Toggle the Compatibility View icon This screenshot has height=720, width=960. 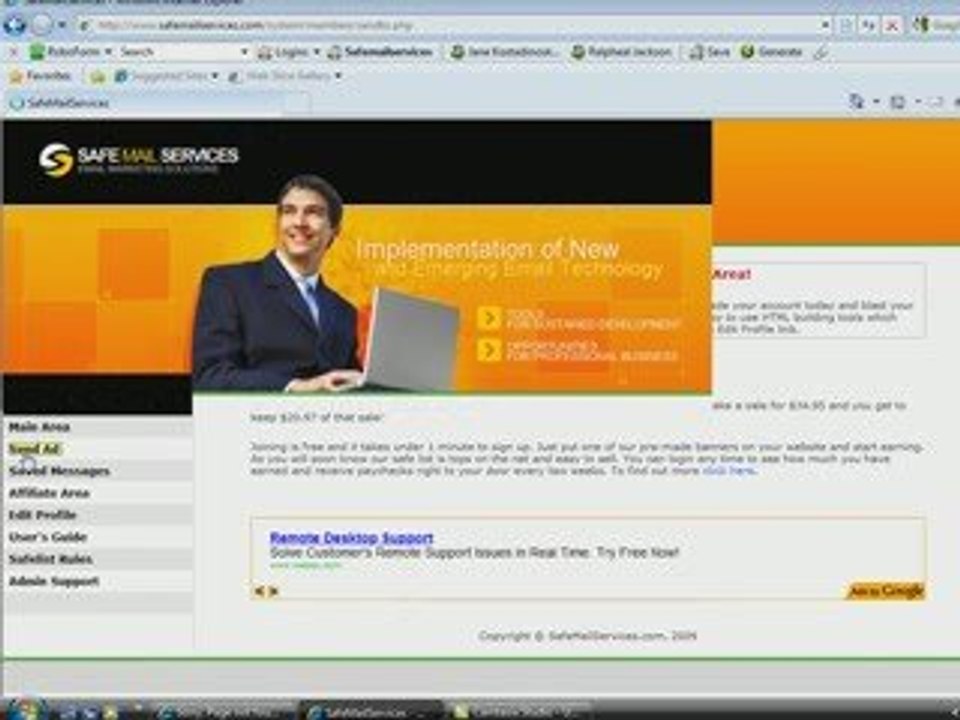point(847,26)
